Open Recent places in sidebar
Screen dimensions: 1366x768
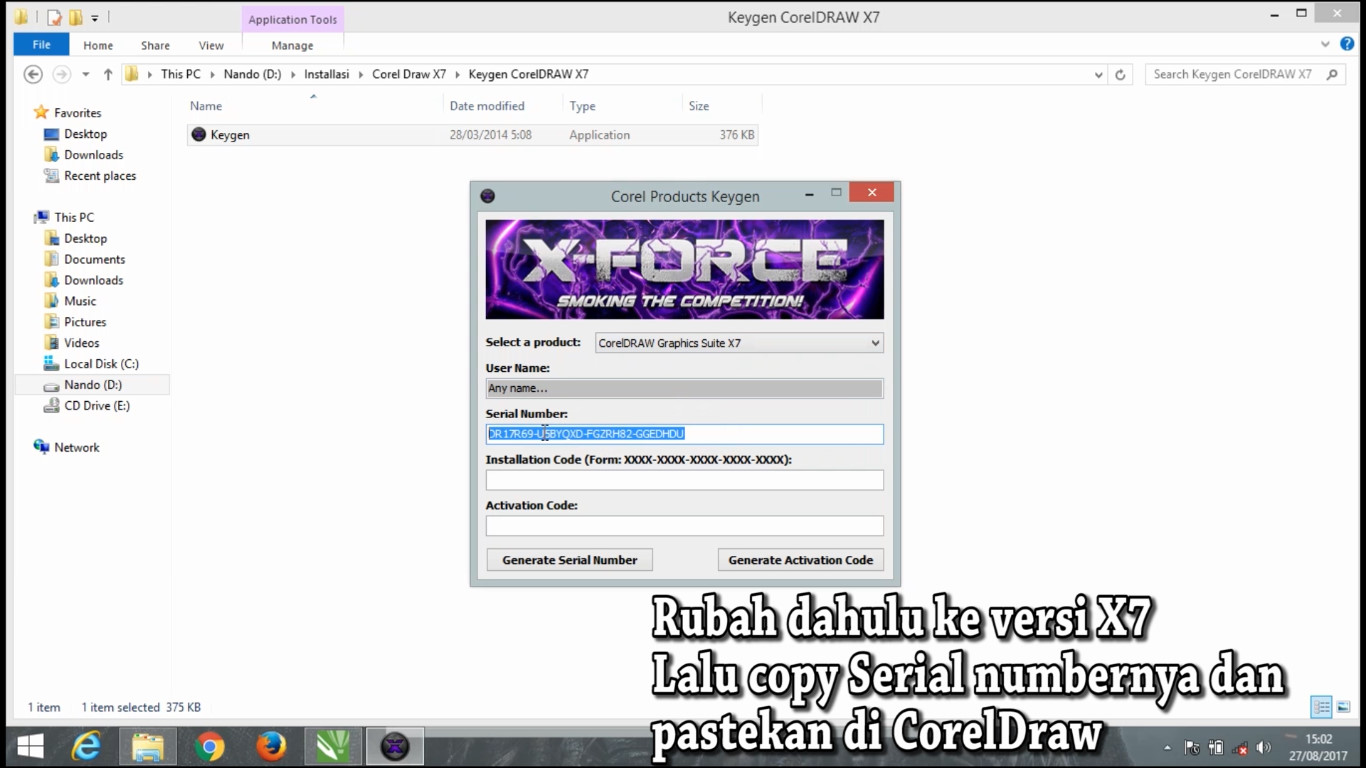click(x=99, y=176)
